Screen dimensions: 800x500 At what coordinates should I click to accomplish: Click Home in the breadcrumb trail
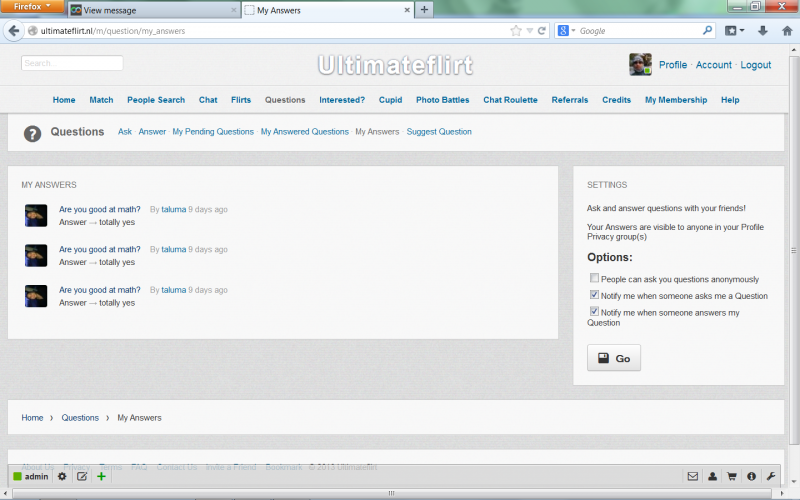[32, 417]
